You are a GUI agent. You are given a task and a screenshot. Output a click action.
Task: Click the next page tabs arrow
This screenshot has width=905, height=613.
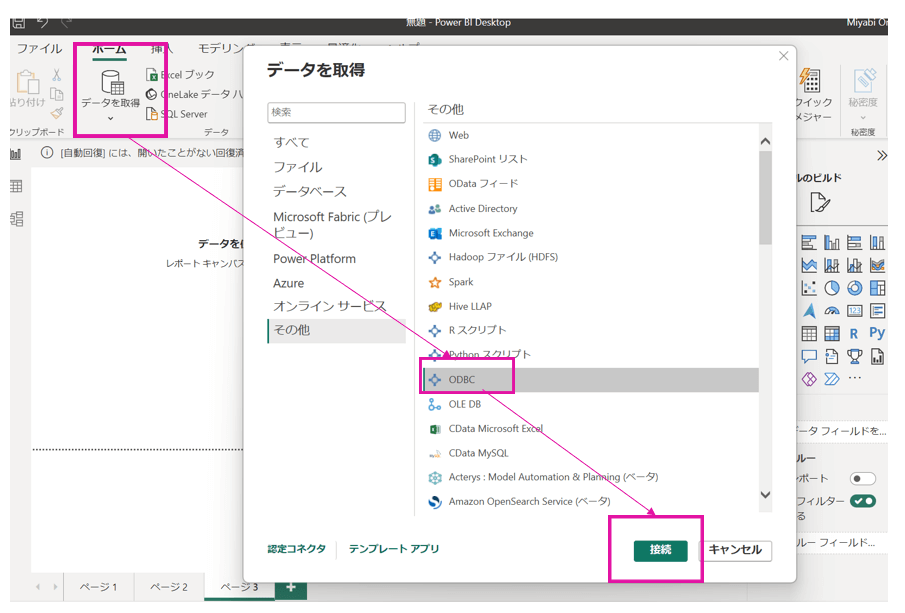click(x=55, y=587)
